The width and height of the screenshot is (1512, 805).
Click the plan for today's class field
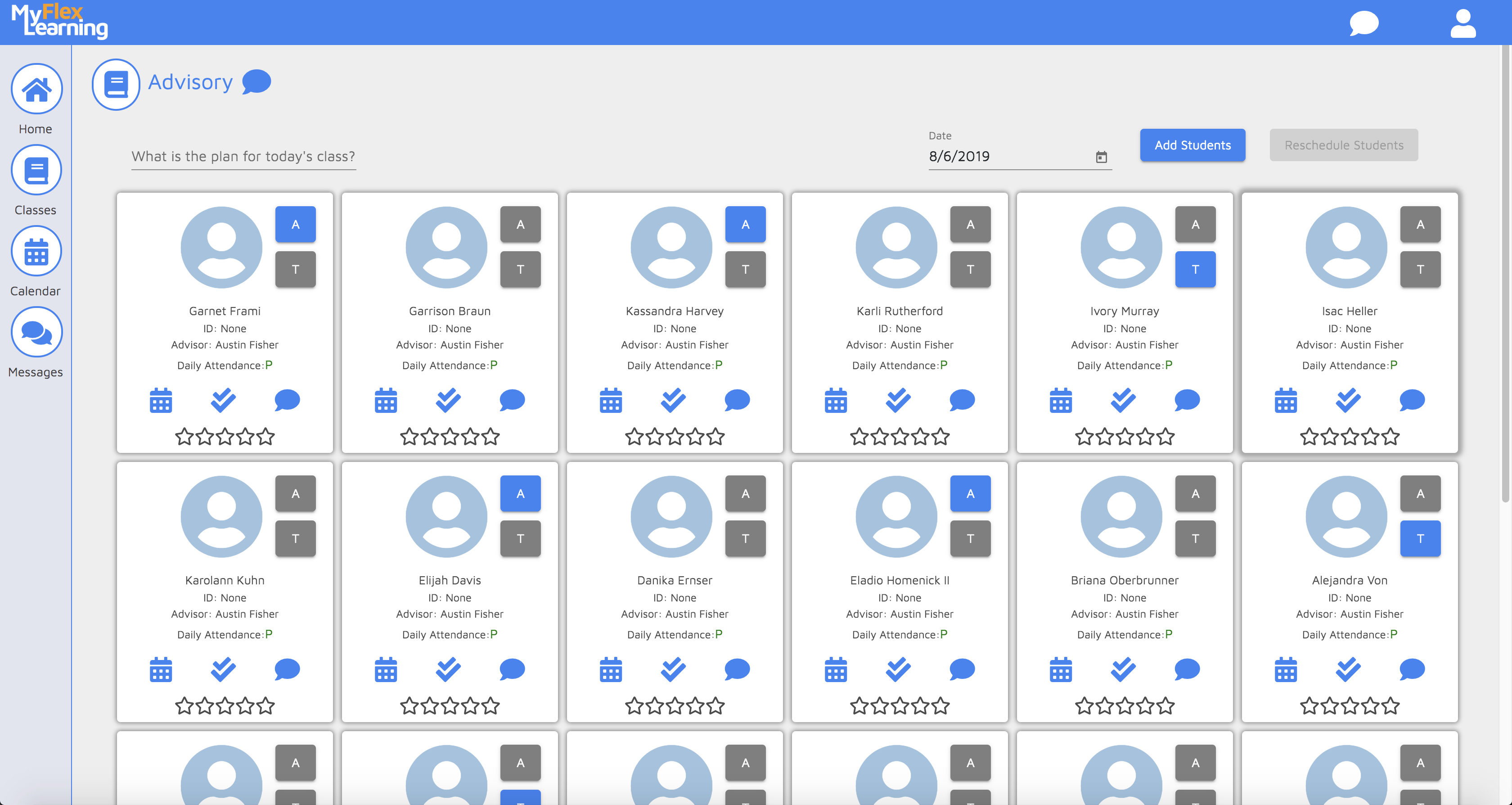click(243, 156)
